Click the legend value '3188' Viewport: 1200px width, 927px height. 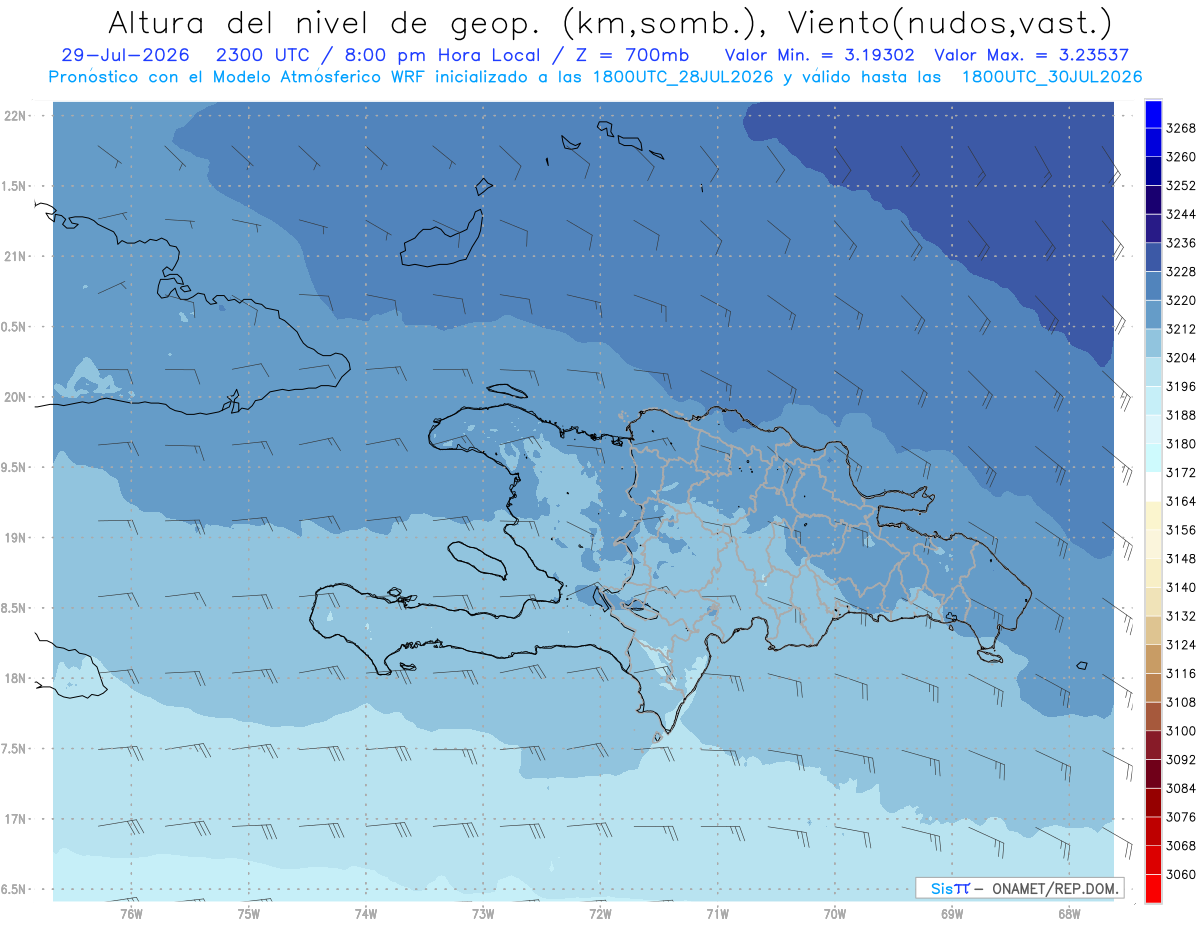click(x=1180, y=415)
